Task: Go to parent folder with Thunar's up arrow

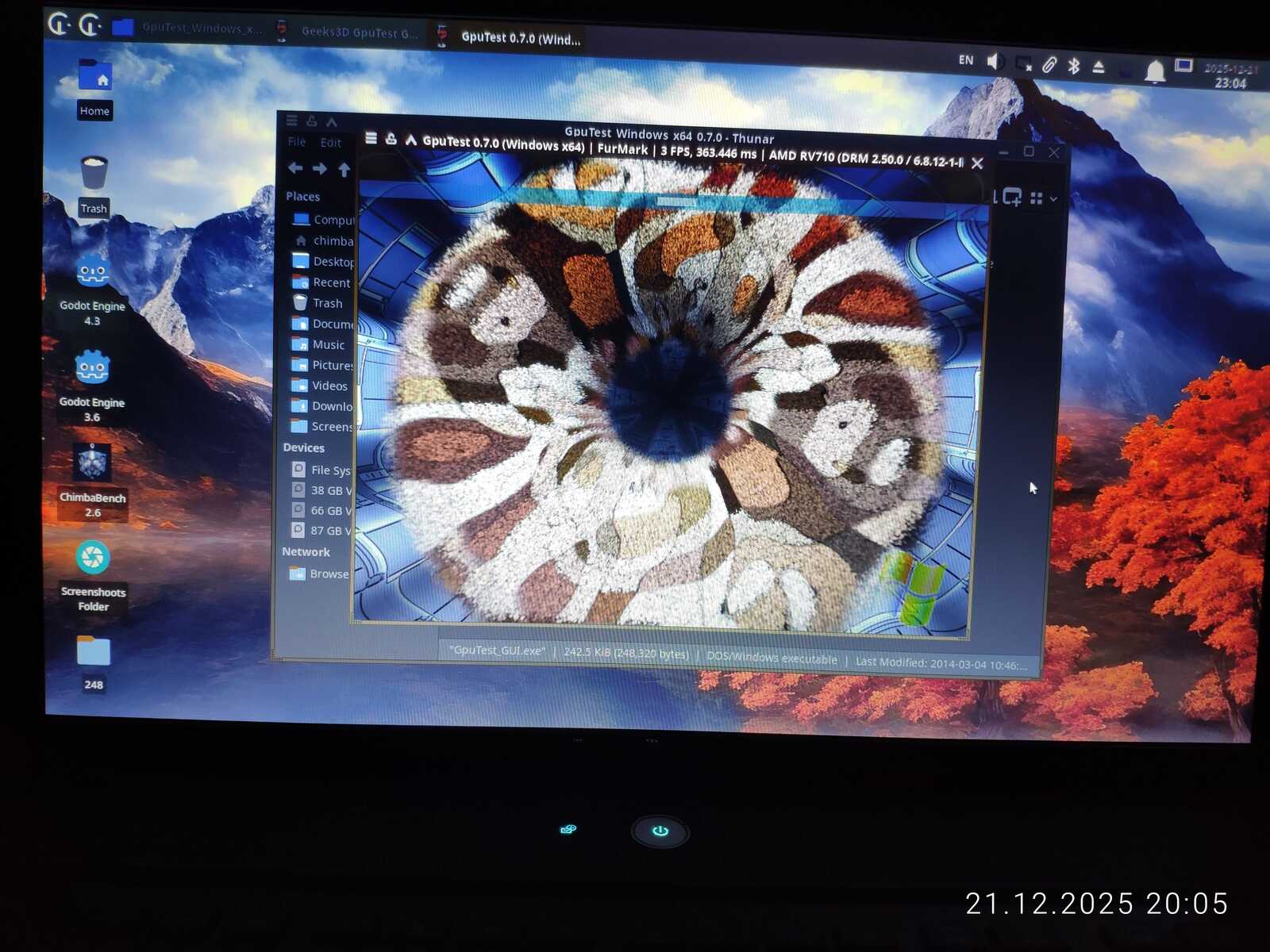Action: coord(344,169)
